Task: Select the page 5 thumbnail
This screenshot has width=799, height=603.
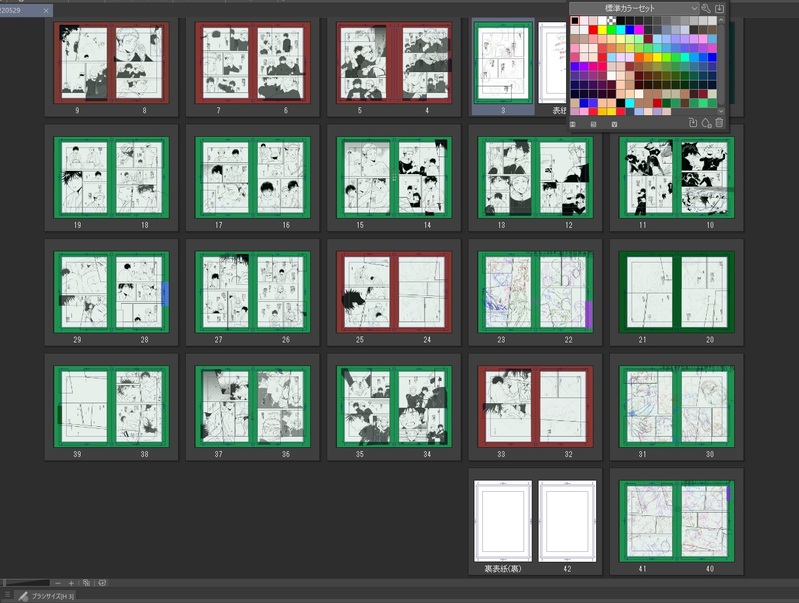Action: coord(366,63)
